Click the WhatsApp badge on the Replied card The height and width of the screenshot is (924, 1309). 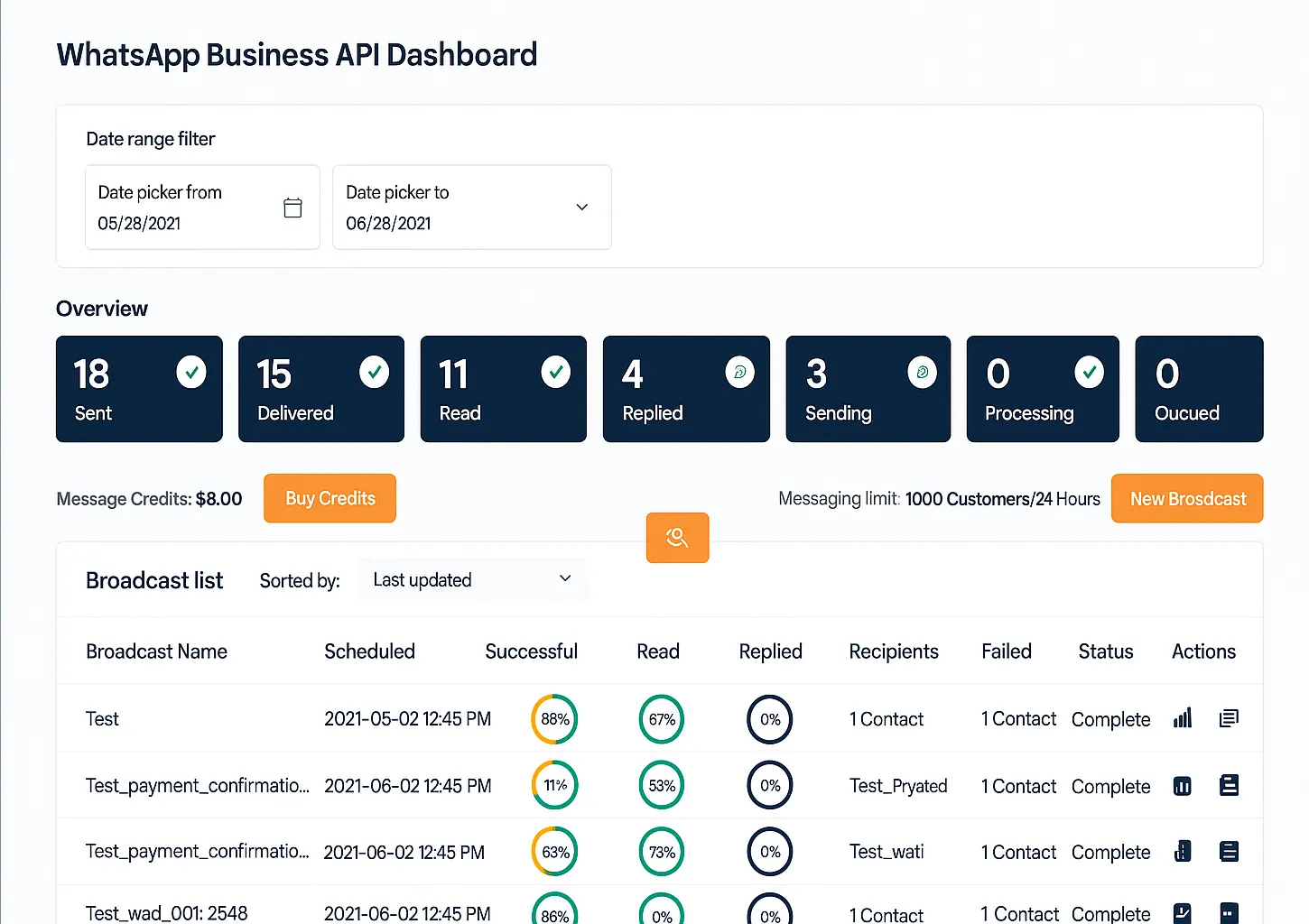(740, 371)
